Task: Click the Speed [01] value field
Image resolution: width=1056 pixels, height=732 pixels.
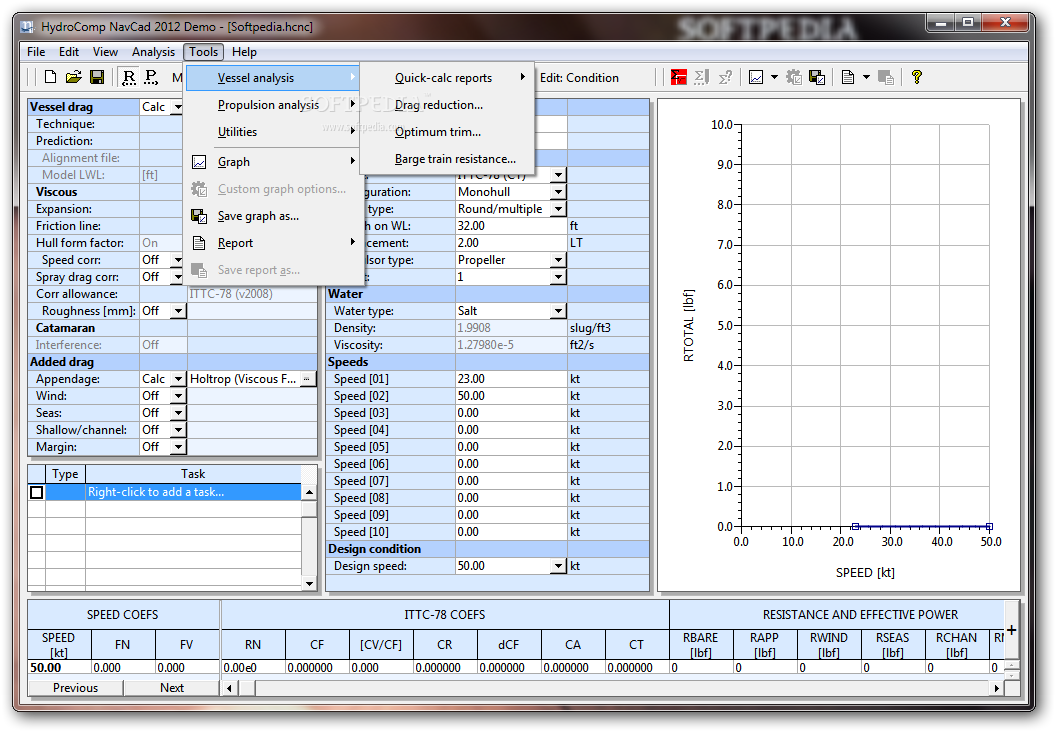Action: click(x=511, y=379)
